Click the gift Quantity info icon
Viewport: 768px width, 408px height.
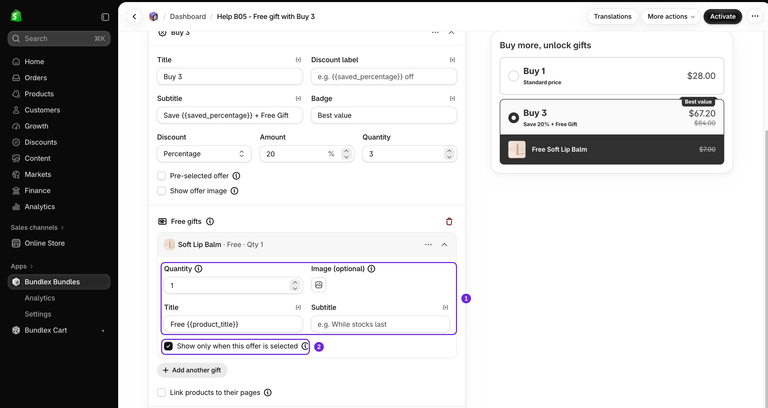(198, 269)
